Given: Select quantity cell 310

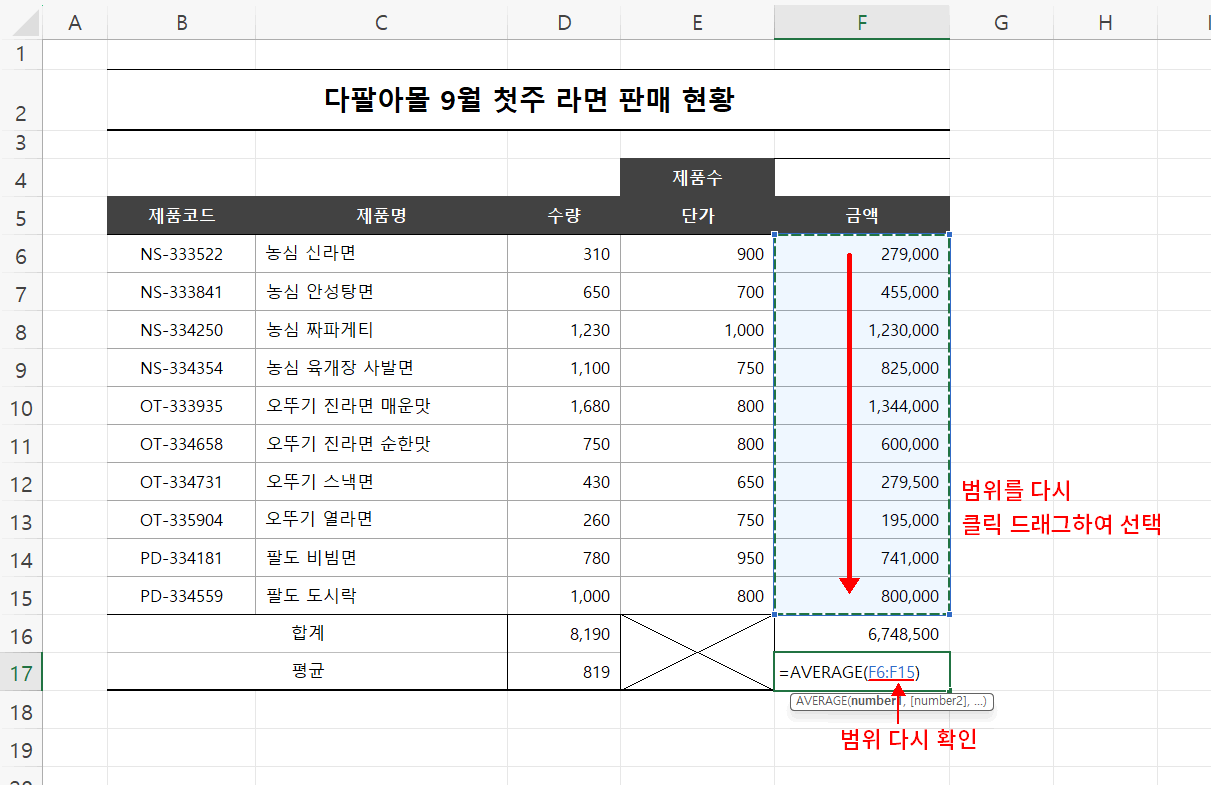Looking at the screenshot, I should point(564,254).
